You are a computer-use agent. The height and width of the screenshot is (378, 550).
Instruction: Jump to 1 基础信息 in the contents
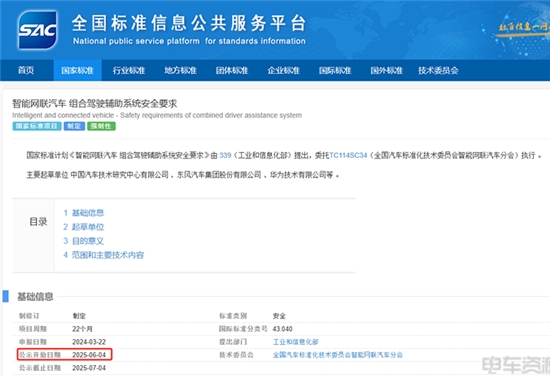[x=84, y=213]
